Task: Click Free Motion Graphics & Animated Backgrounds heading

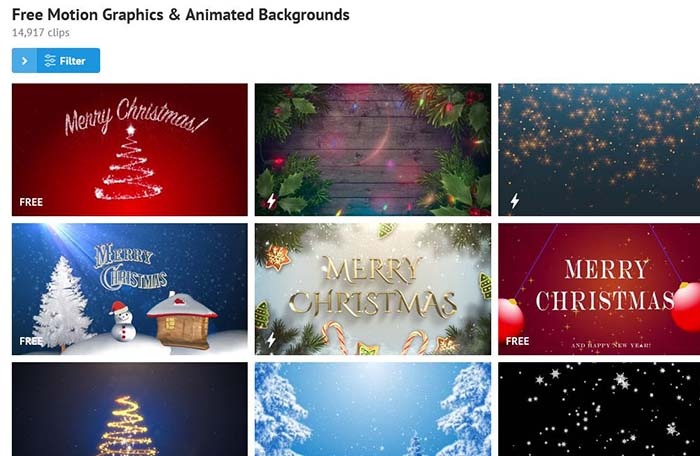Action: tap(180, 15)
